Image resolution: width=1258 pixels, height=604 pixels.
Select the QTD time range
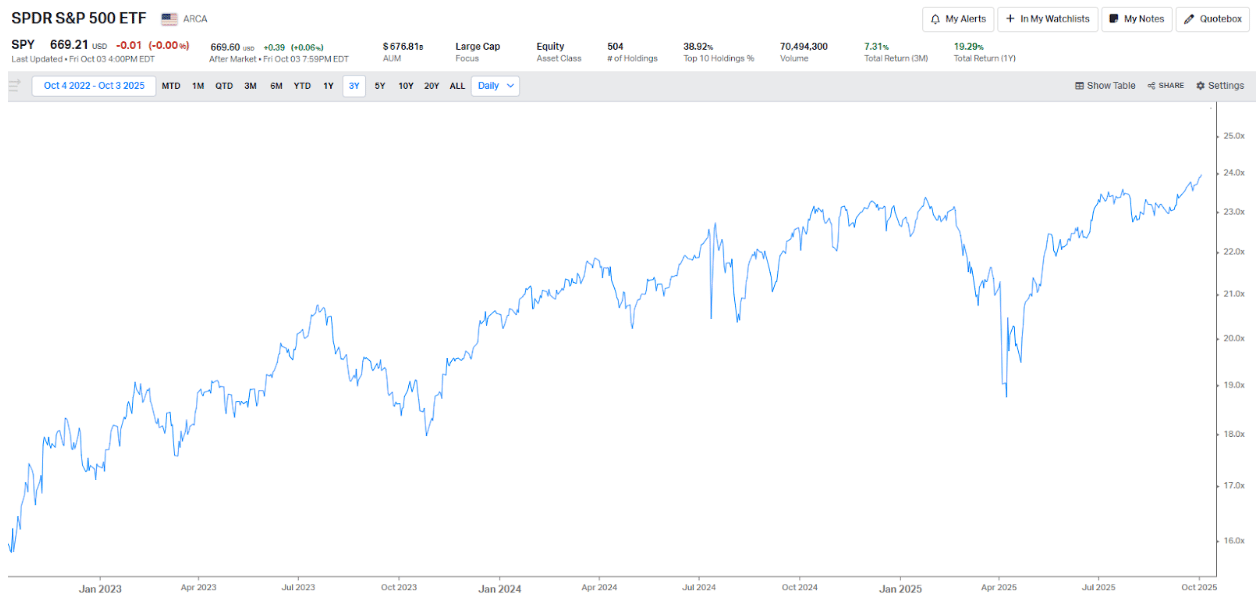[224, 86]
